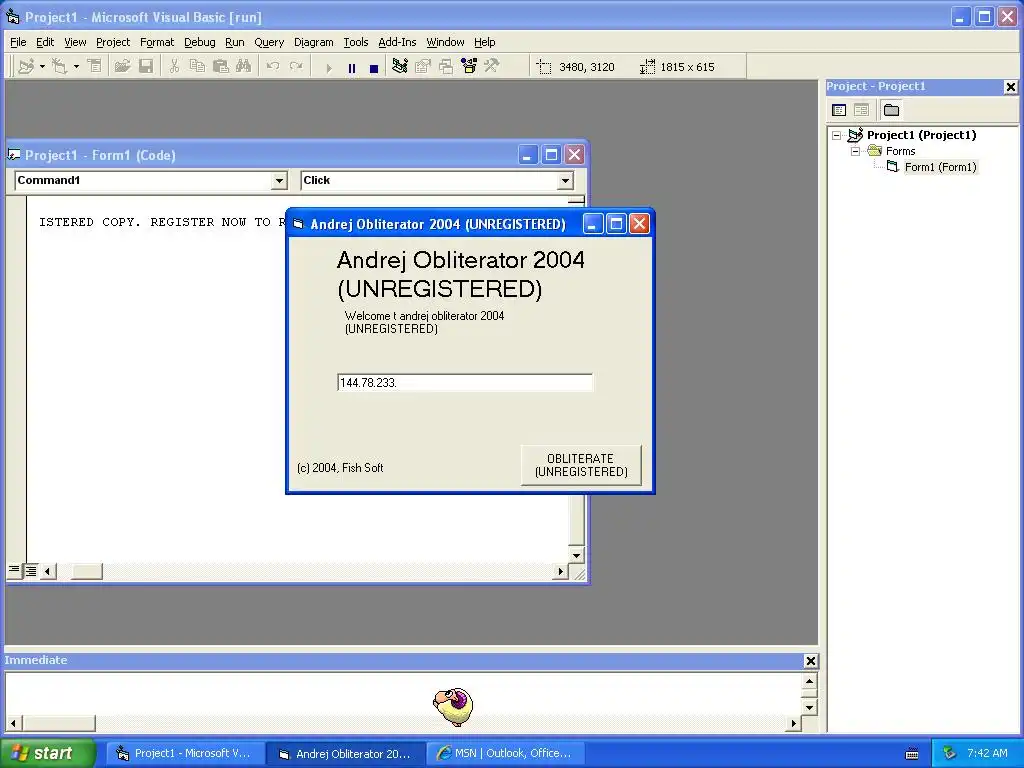The height and width of the screenshot is (768, 1024).
Task: Open the View menu
Action: [75, 42]
